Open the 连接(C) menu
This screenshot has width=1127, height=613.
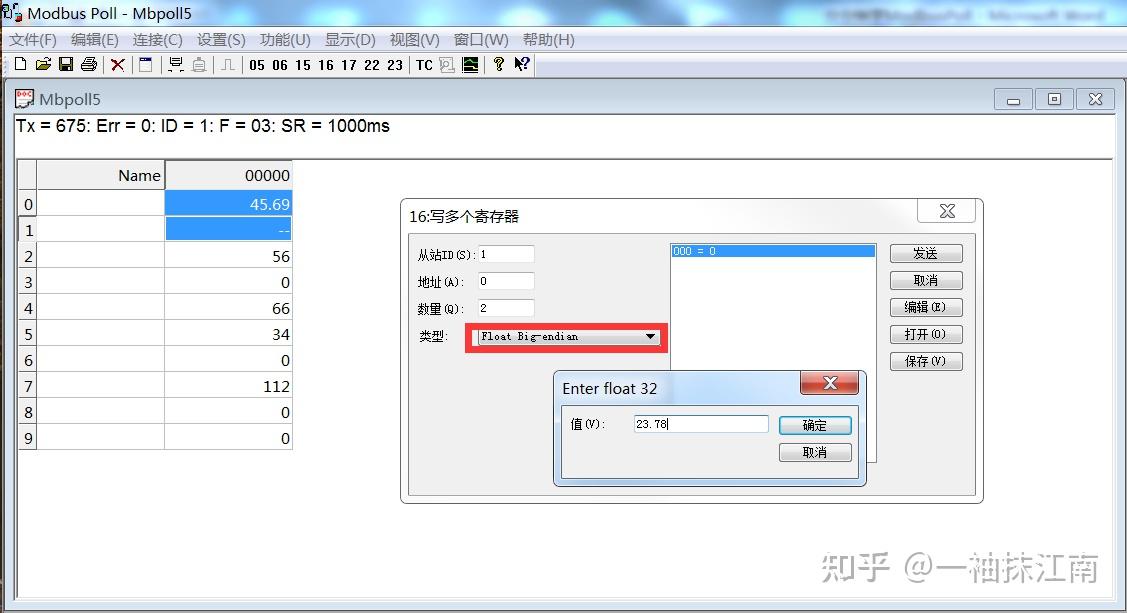click(156, 40)
